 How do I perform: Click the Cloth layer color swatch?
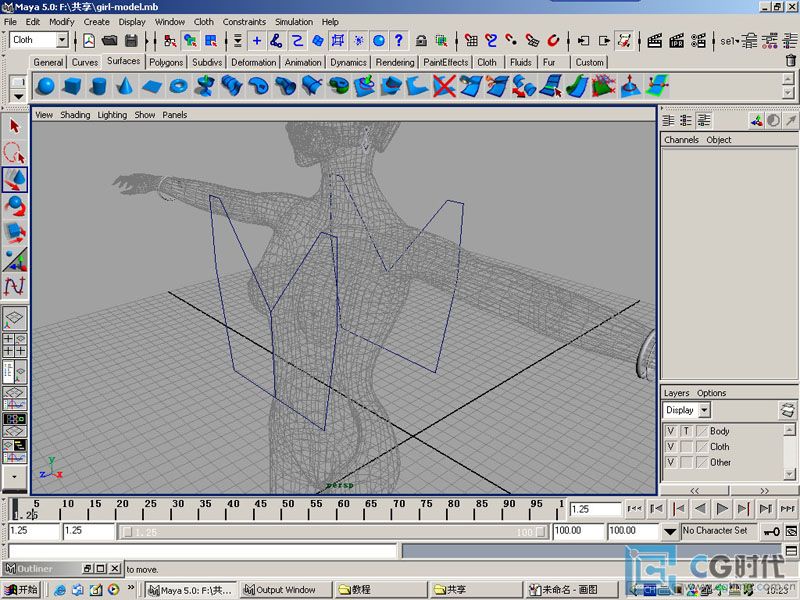point(703,447)
